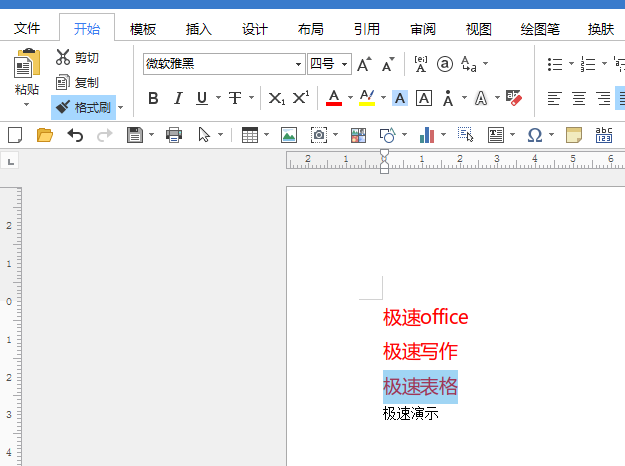The image size is (625, 466).
Task: Click the Undo arrow
Action: click(x=75, y=135)
